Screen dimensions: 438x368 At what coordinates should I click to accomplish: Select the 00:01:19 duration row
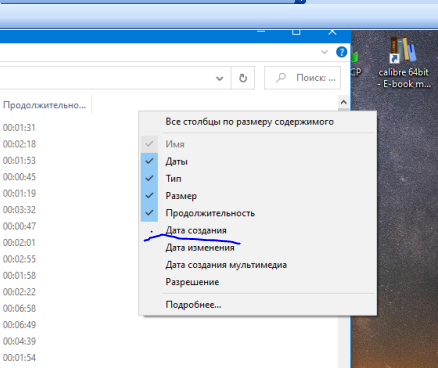point(19,193)
